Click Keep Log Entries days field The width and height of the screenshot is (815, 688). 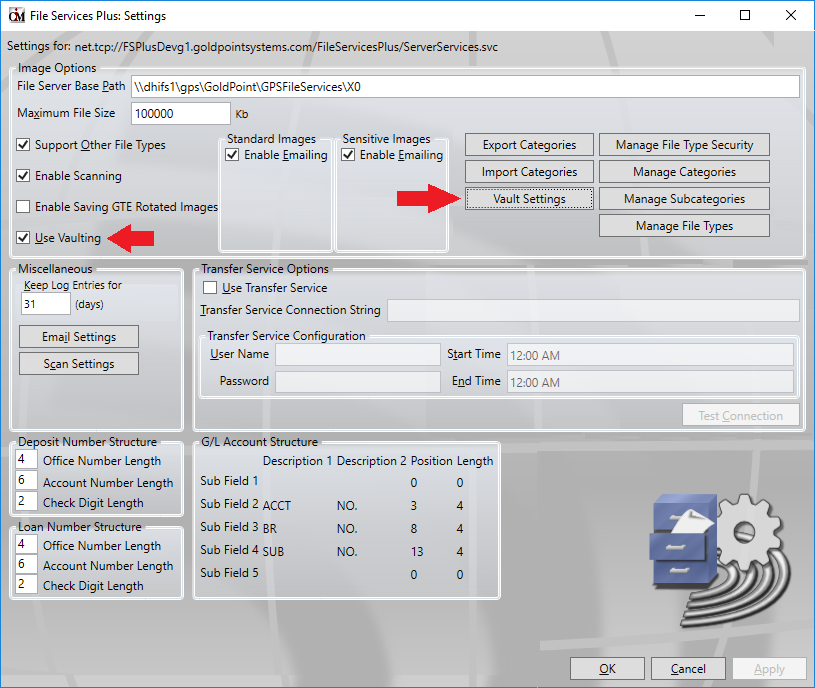click(x=46, y=304)
